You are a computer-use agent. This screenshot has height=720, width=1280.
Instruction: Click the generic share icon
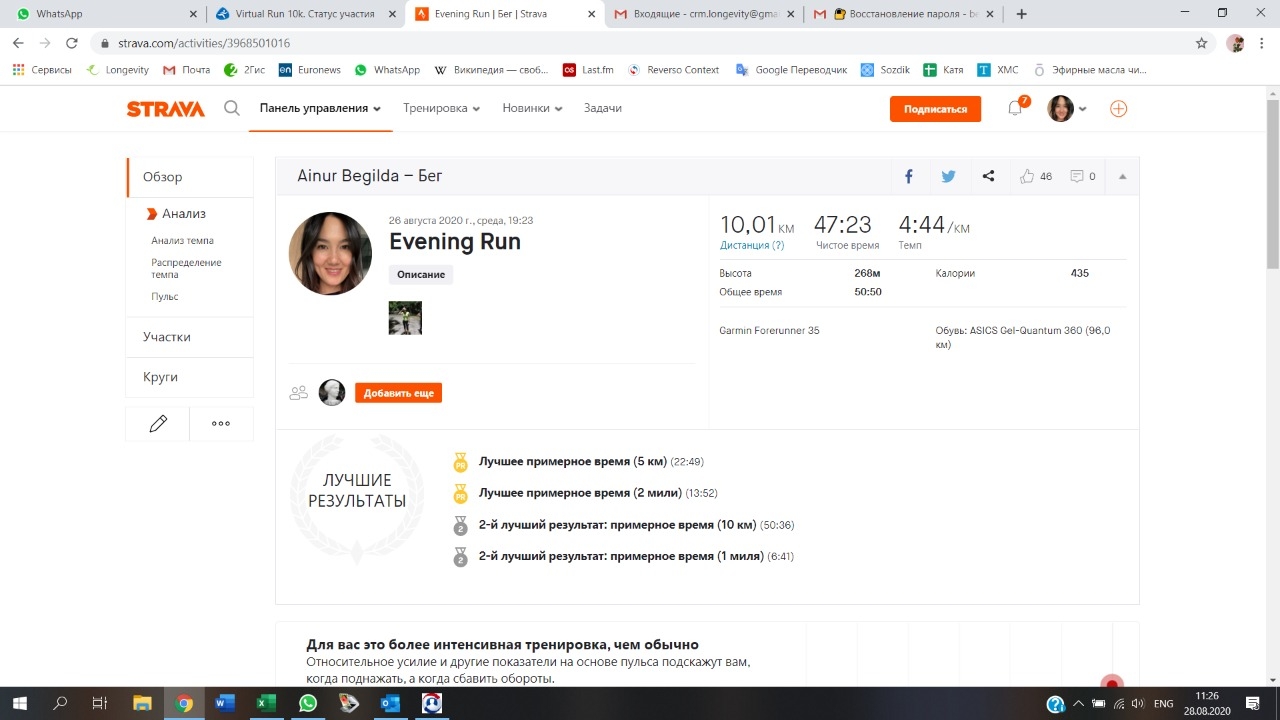[988, 176]
